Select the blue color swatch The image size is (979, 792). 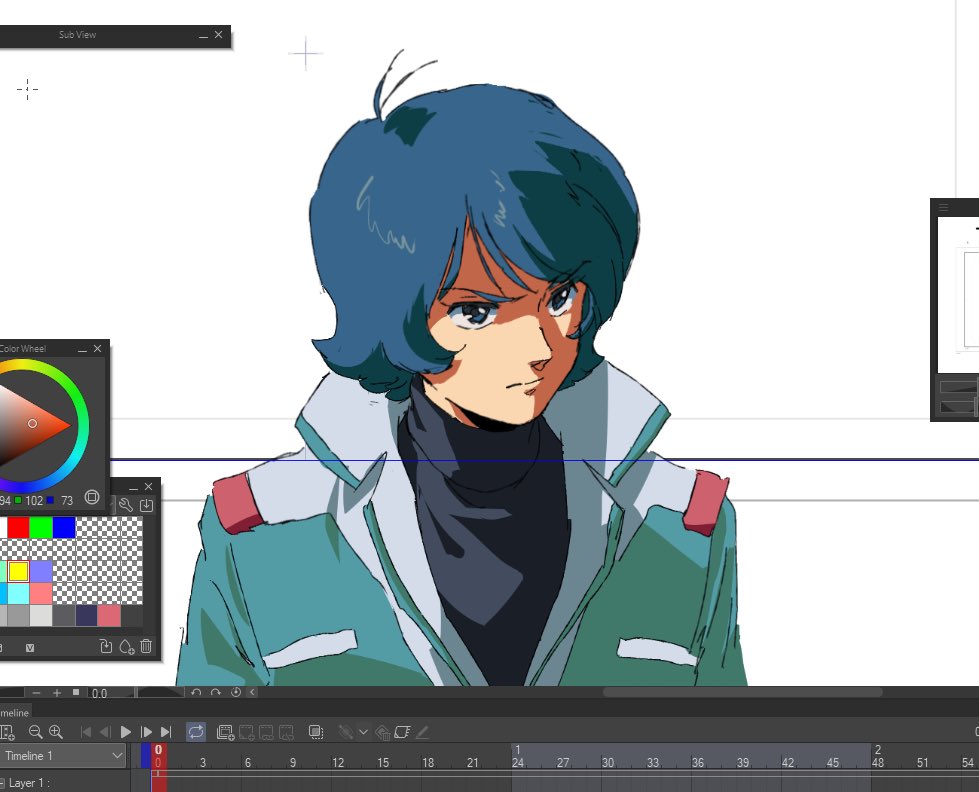click(x=64, y=528)
